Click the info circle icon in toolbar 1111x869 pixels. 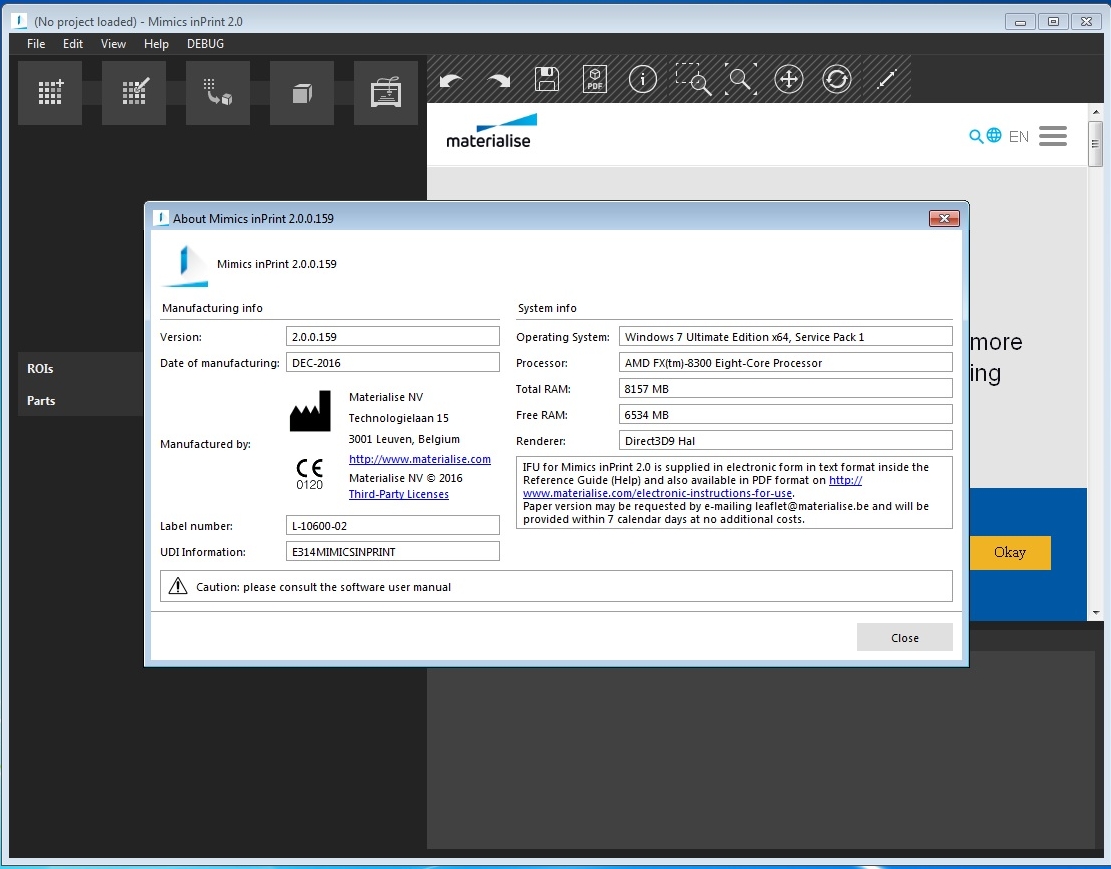pyautogui.click(x=643, y=80)
